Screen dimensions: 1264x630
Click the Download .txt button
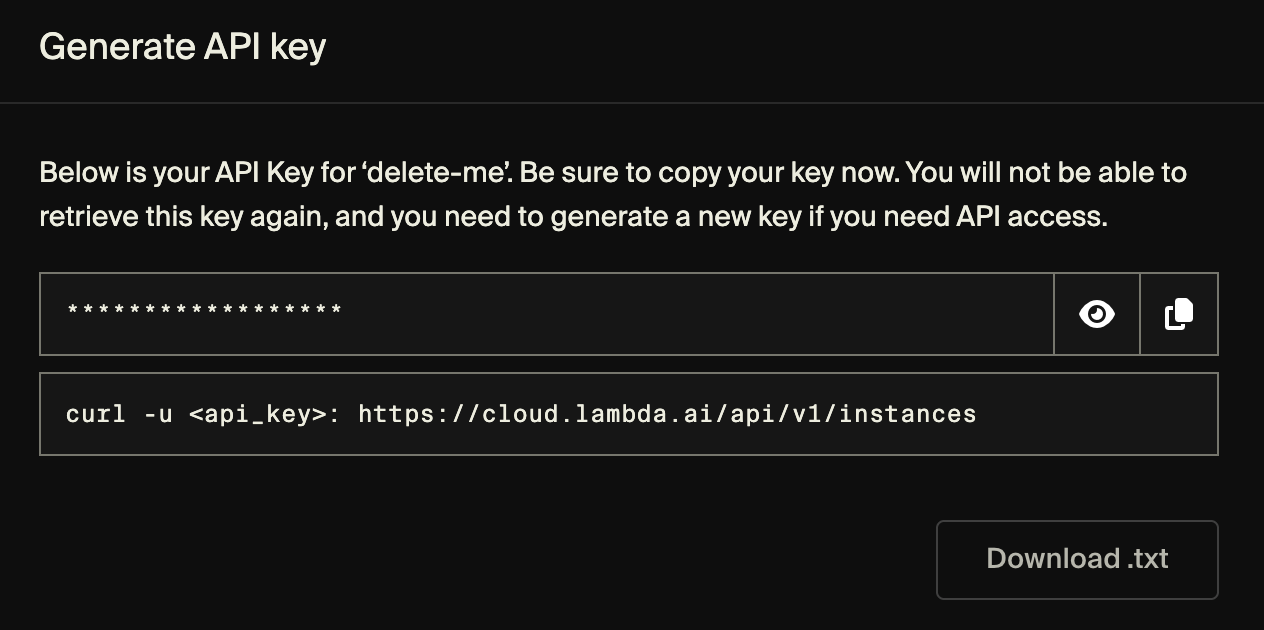tap(1077, 559)
